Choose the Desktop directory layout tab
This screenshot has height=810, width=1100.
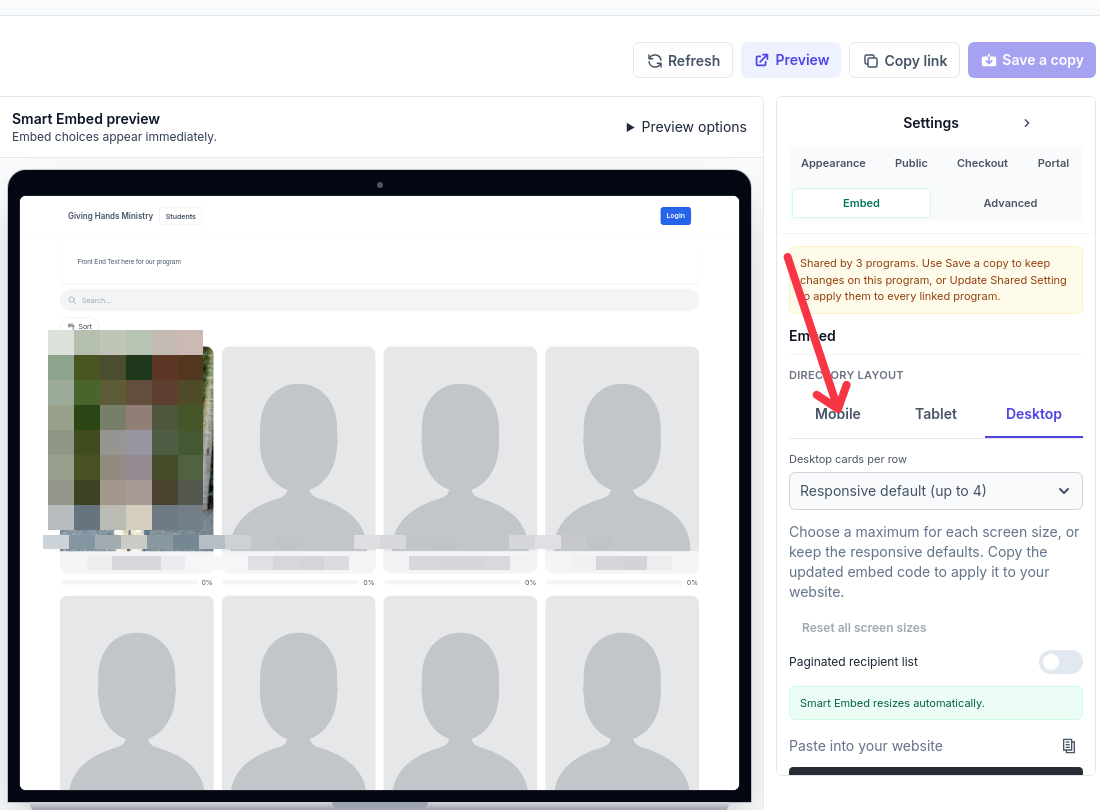[x=1033, y=414]
